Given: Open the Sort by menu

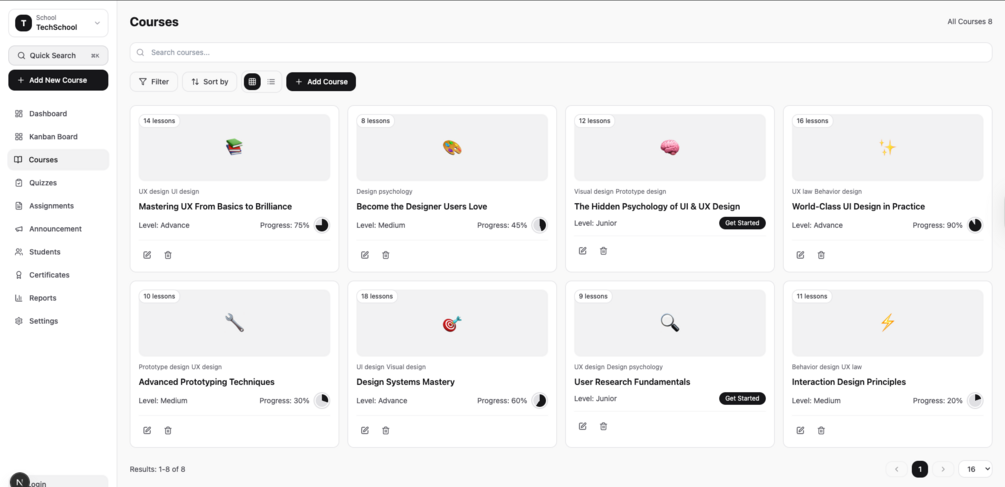Looking at the screenshot, I should [x=210, y=81].
